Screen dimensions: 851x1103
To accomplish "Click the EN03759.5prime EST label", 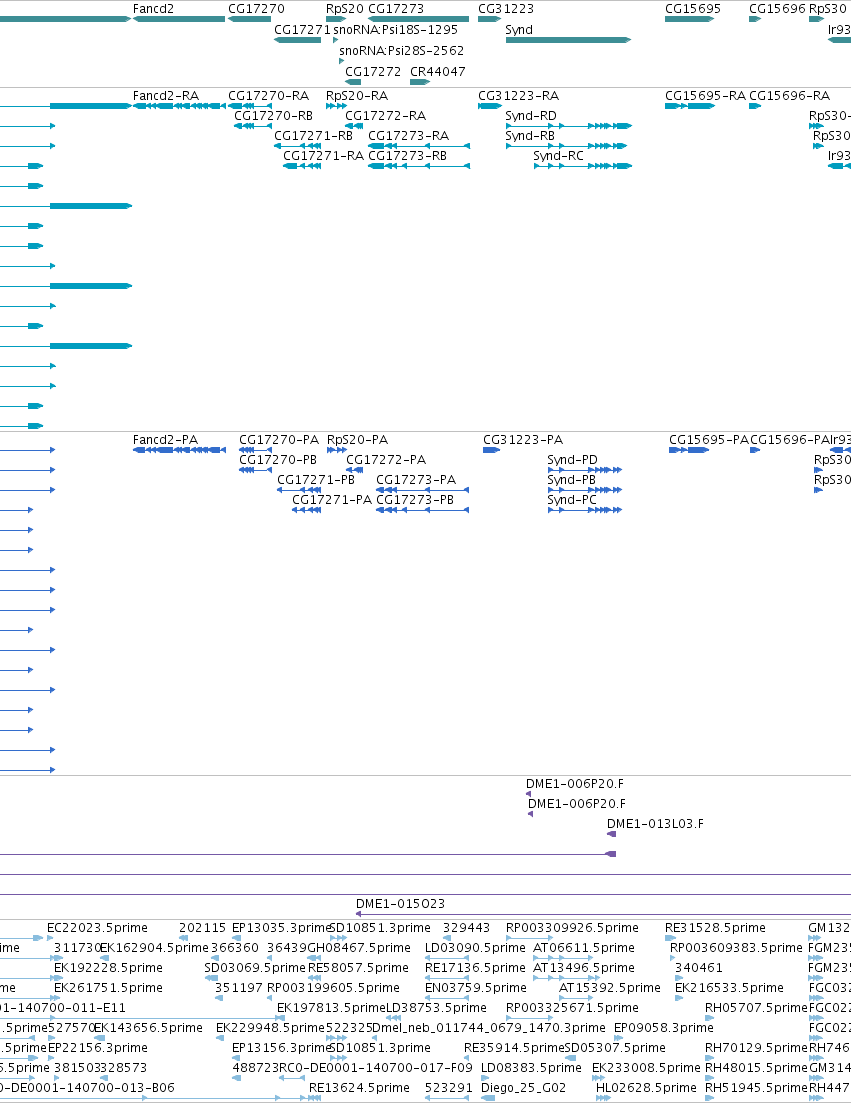I will 475,988.
